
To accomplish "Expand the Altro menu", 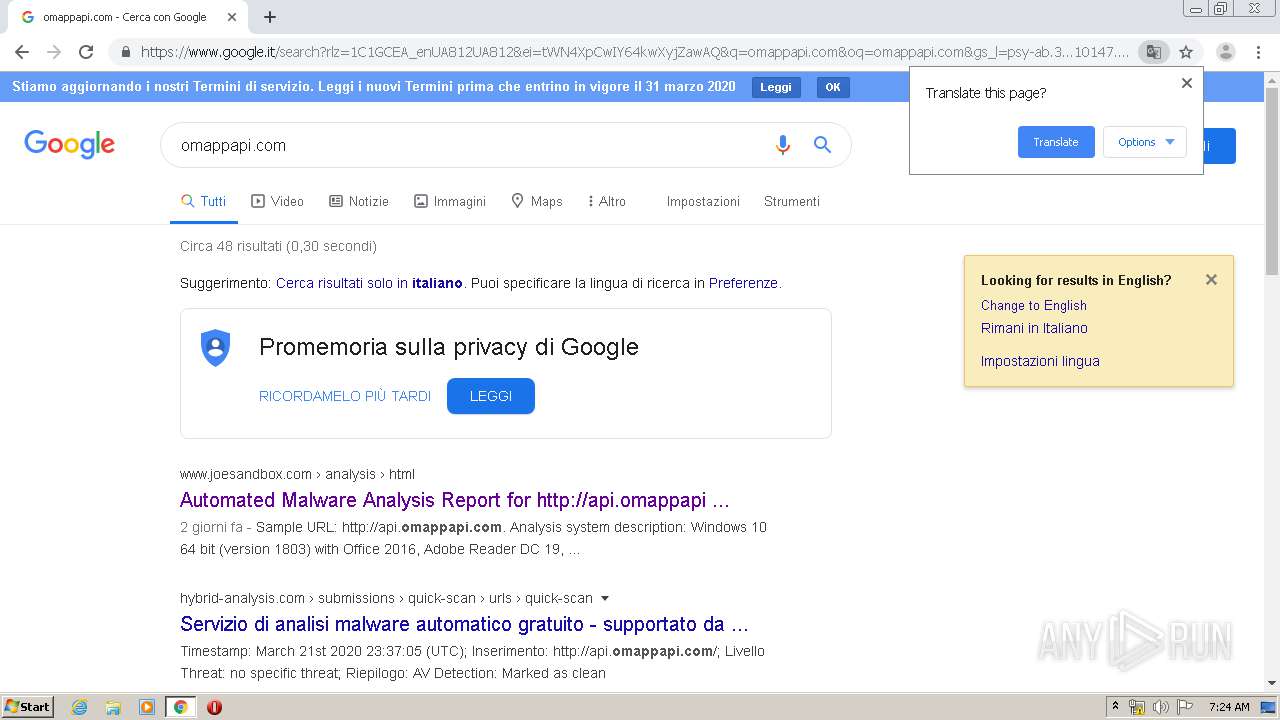I will tap(607, 201).
